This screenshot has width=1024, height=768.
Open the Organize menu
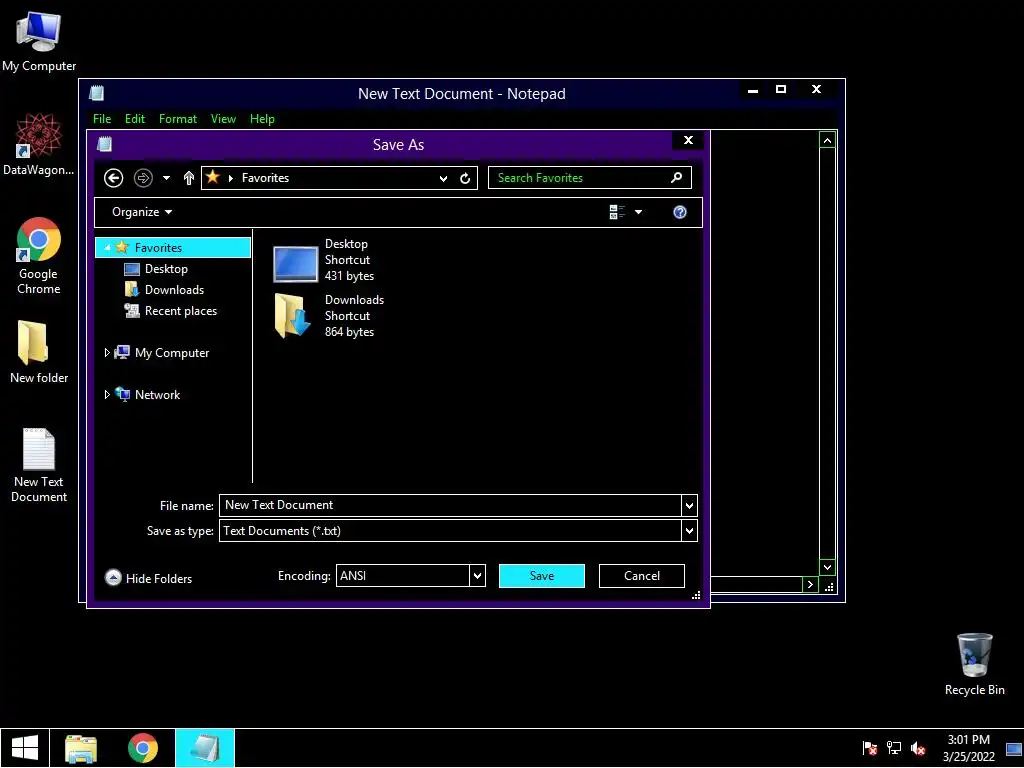(x=142, y=212)
